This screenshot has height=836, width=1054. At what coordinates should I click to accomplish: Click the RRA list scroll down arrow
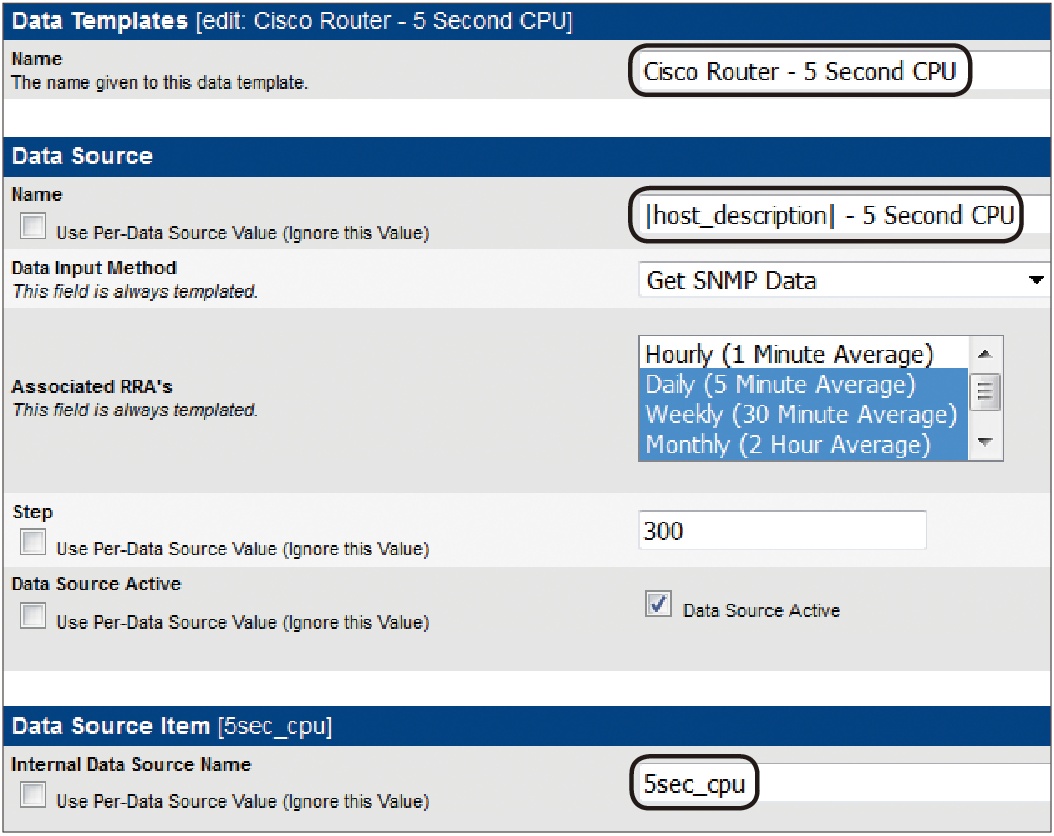coord(985,442)
